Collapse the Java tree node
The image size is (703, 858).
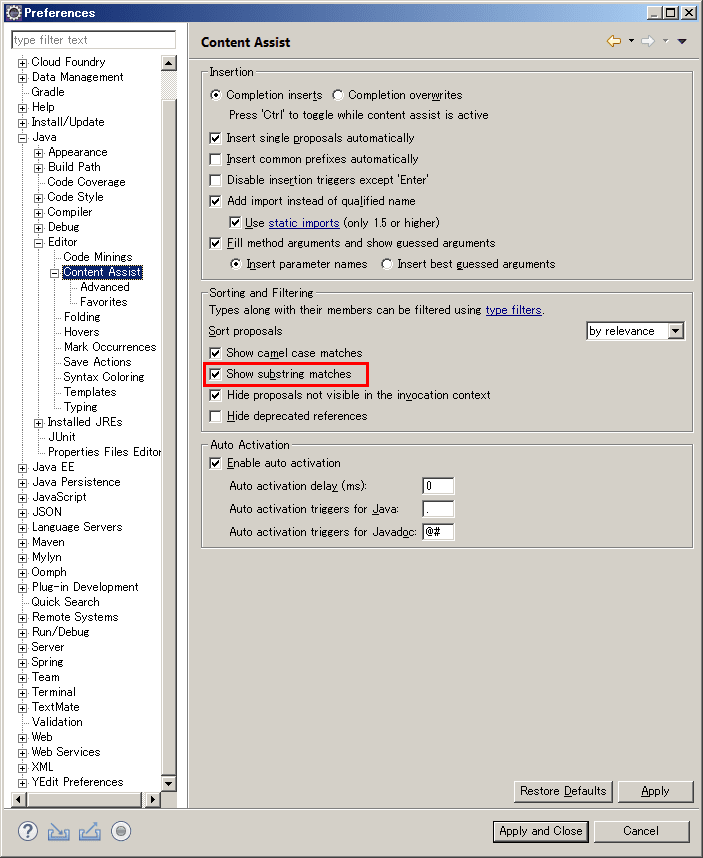tap(22, 138)
